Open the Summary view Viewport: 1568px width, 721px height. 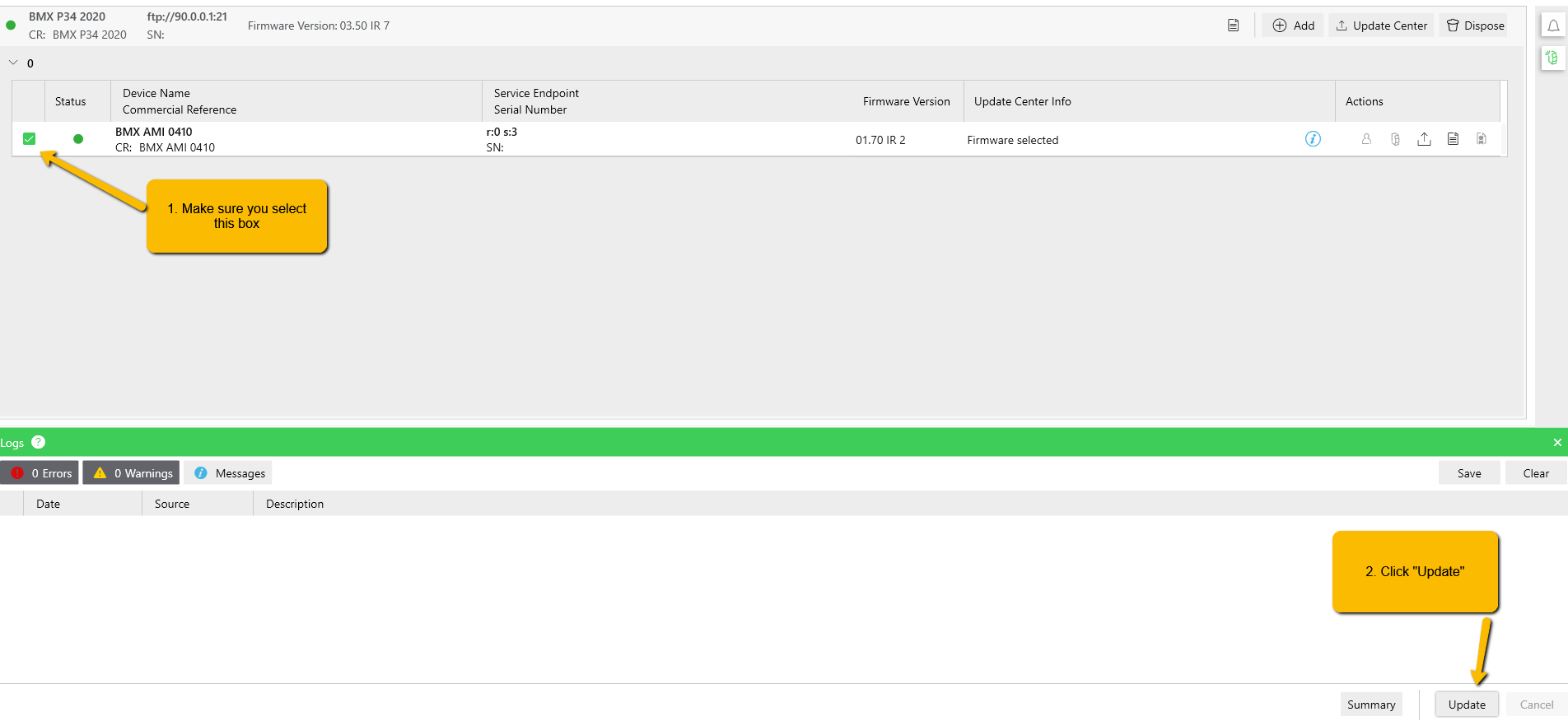(x=1371, y=705)
